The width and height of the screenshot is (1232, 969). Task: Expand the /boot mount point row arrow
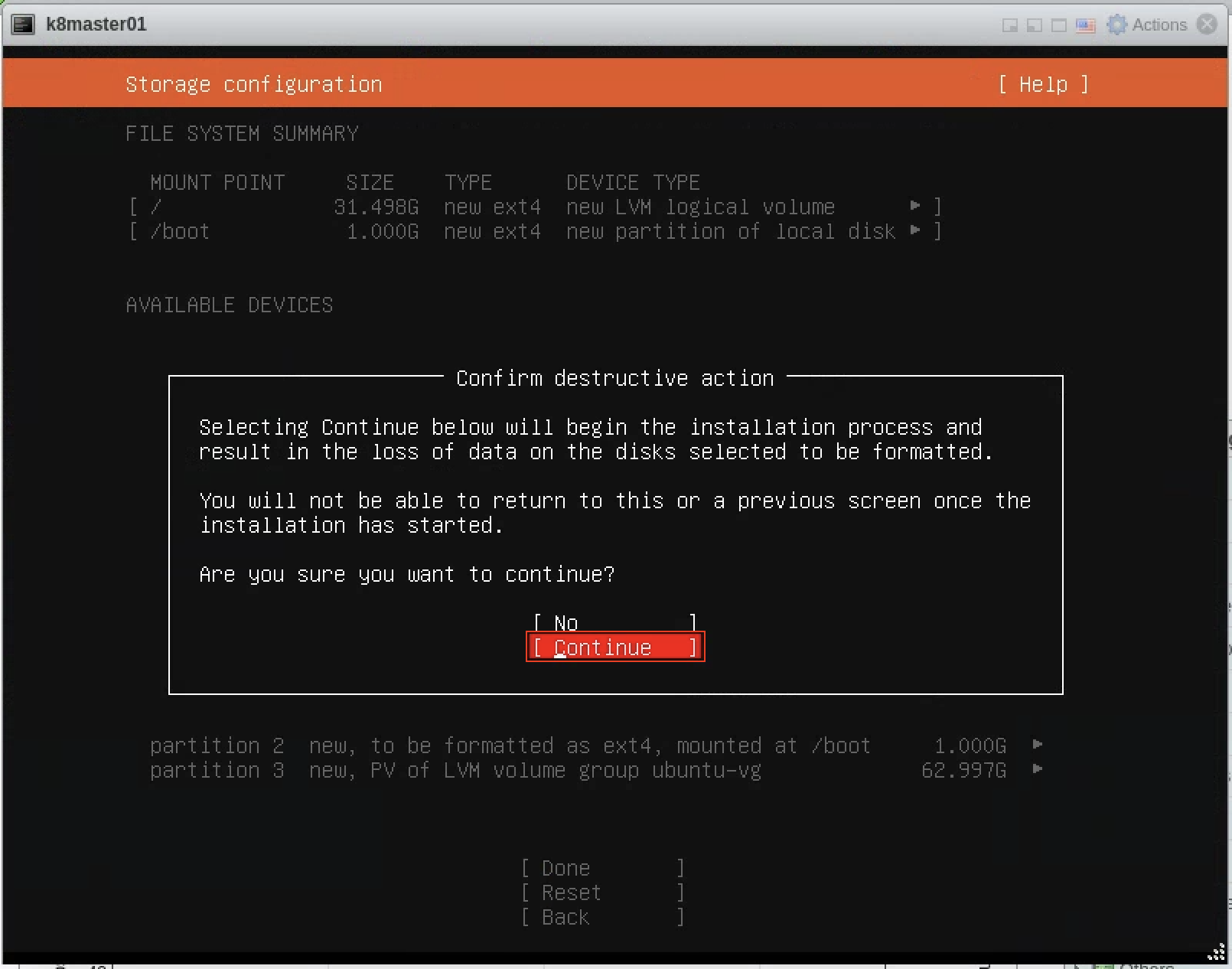pyautogui.click(x=915, y=230)
